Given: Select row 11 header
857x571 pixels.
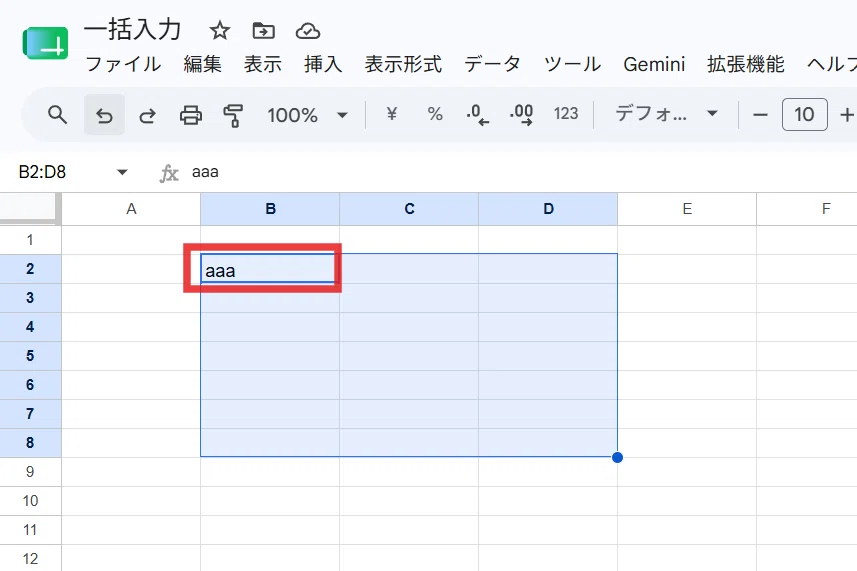Looking at the screenshot, I should click(x=30, y=529).
